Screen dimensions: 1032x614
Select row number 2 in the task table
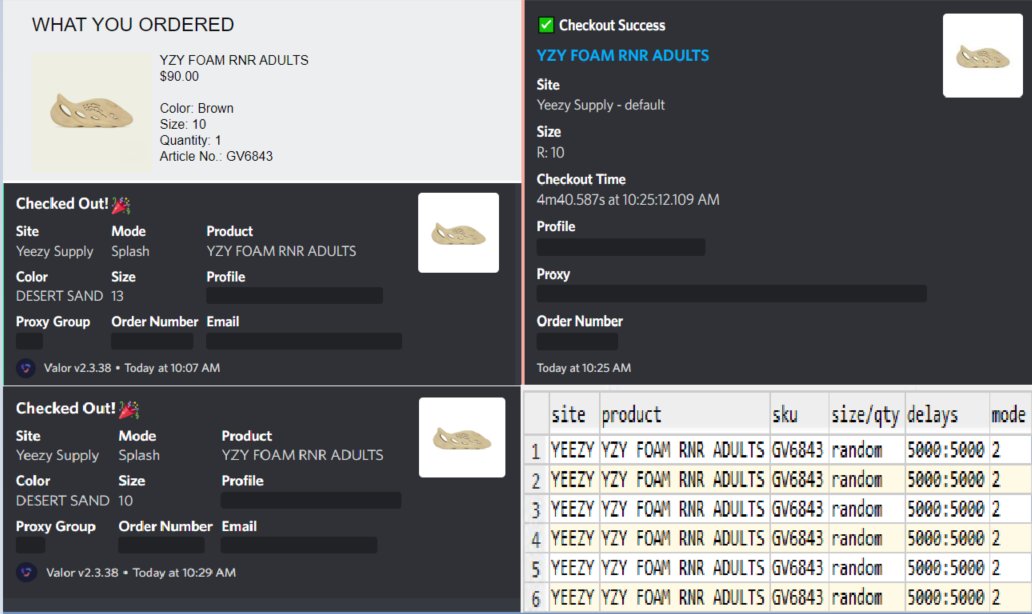click(536, 480)
